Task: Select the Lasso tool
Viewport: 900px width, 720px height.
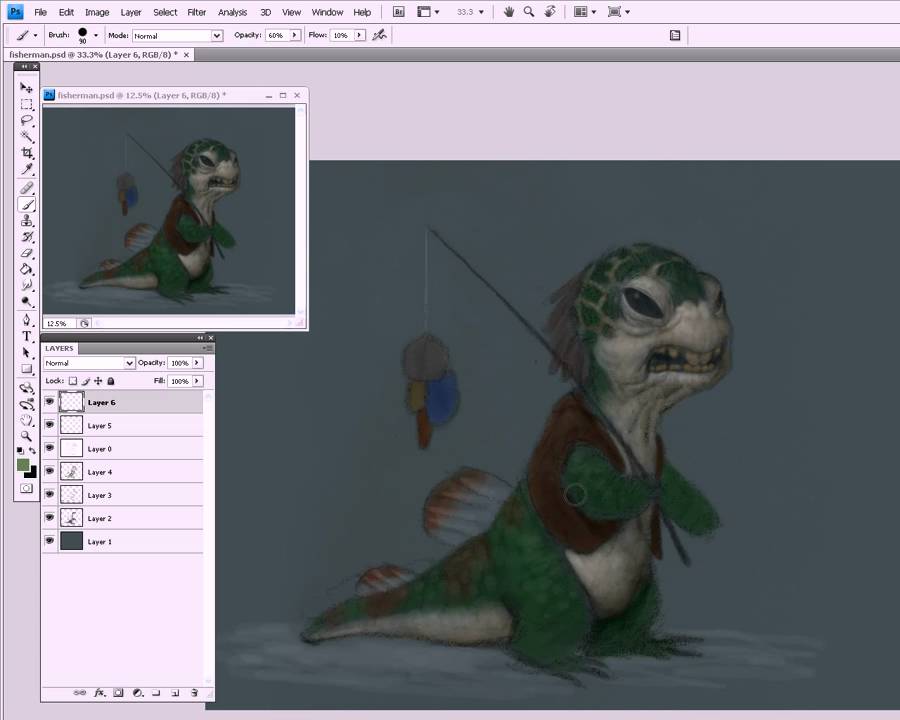Action: point(26,121)
